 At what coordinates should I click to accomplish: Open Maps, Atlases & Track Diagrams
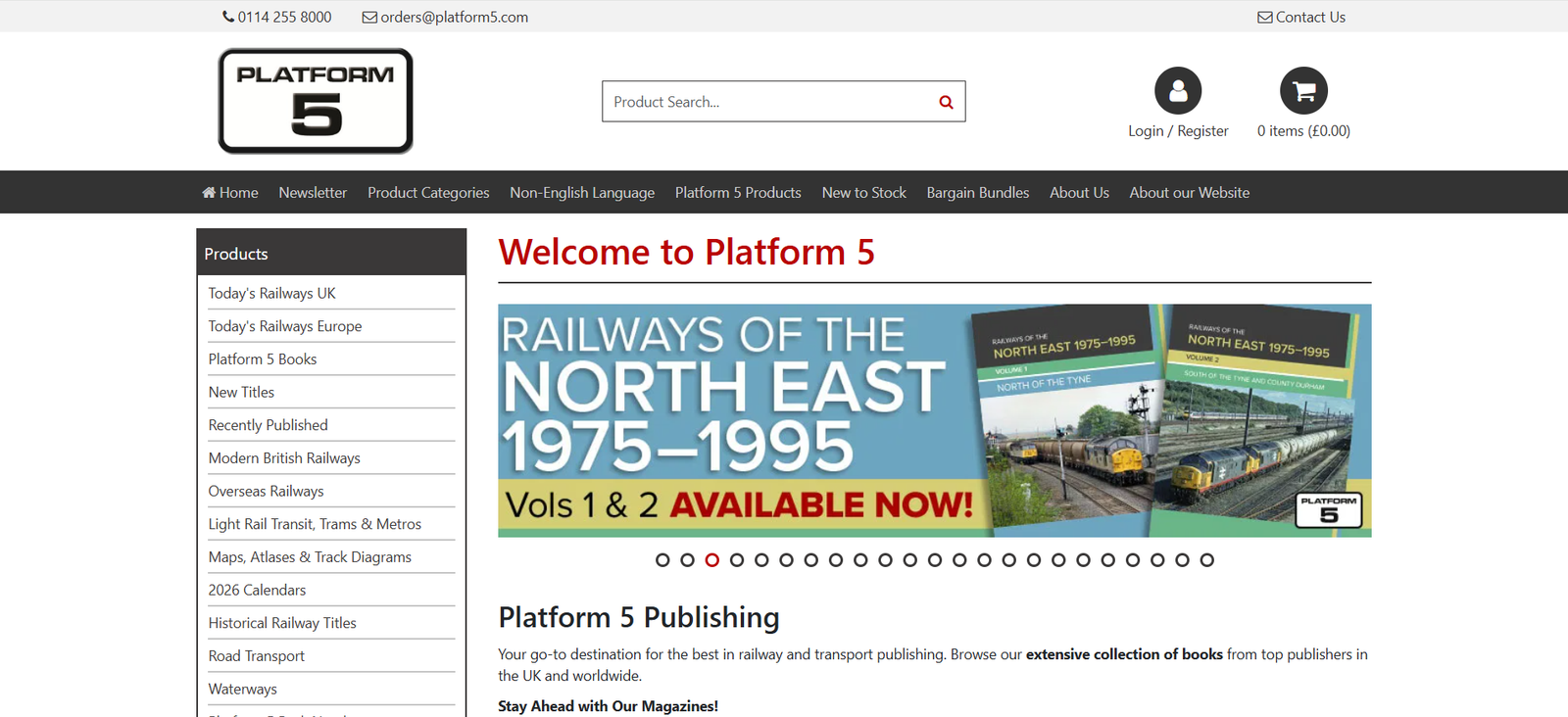[310, 557]
